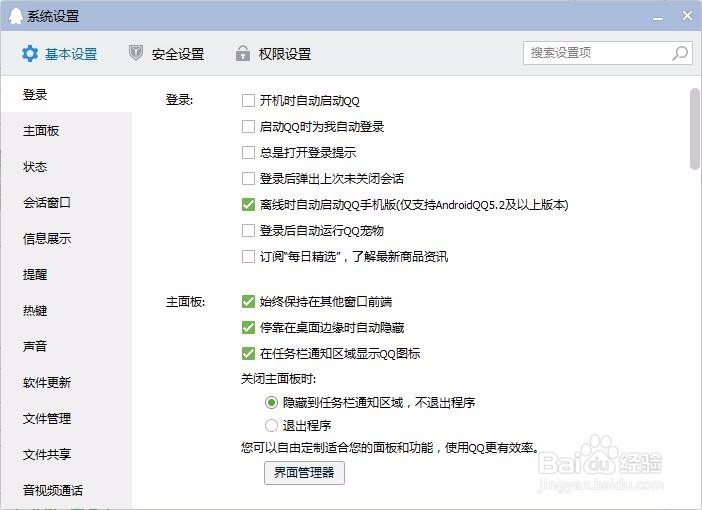This screenshot has width=702, height=510.
Task: Click the vertical scrollbar thumb
Action: [695, 129]
